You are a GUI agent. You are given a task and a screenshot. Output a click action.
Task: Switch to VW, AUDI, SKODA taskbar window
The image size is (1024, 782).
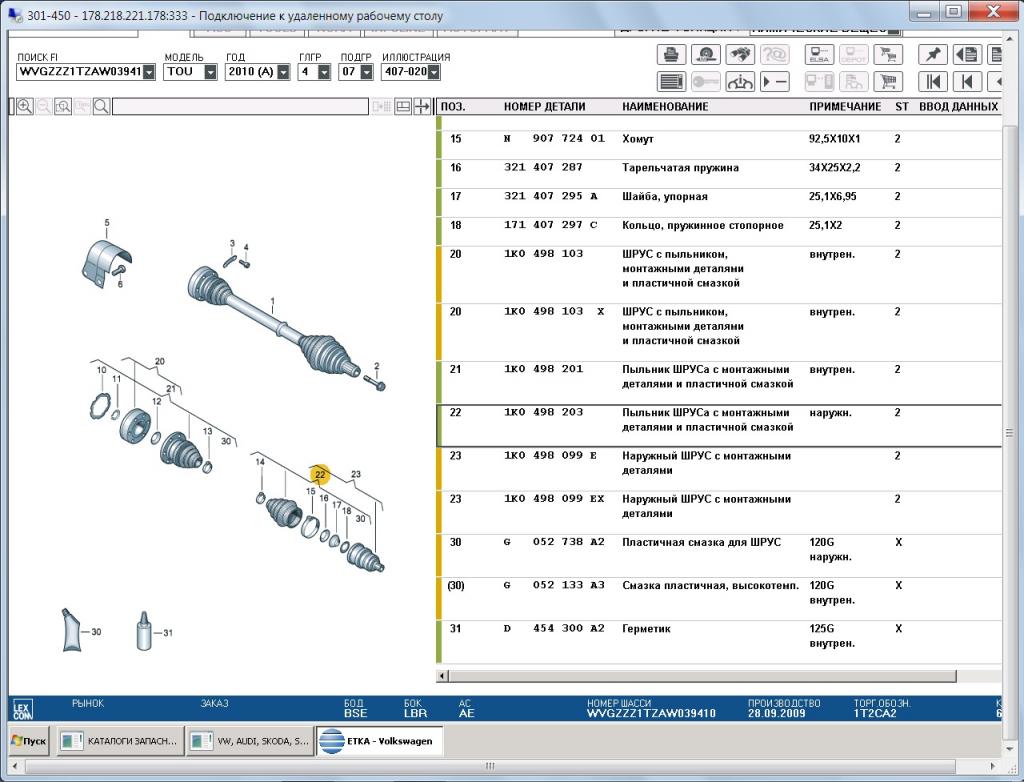[x=250, y=741]
